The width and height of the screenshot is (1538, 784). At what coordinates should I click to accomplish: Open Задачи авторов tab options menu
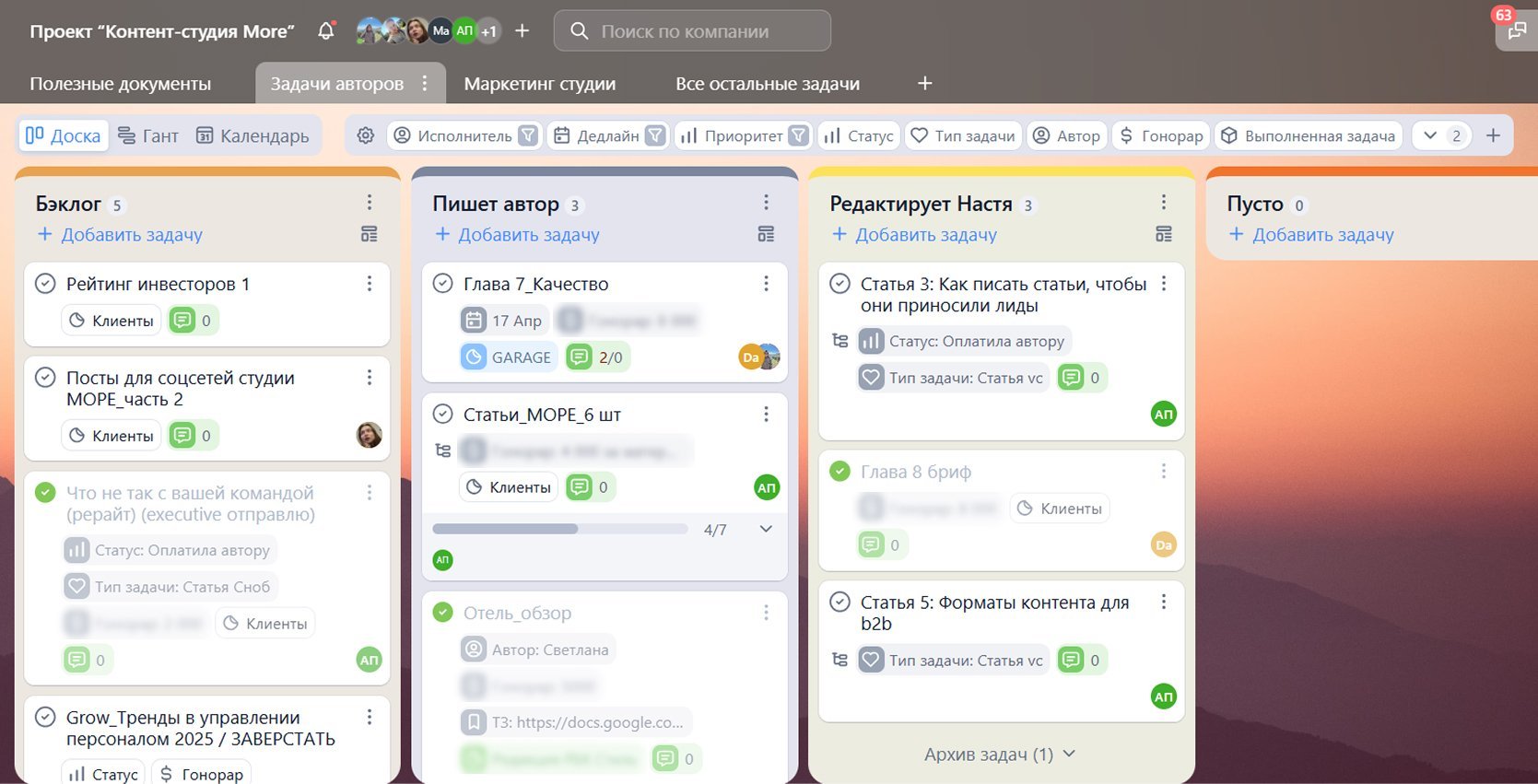click(x=425, y=84)
